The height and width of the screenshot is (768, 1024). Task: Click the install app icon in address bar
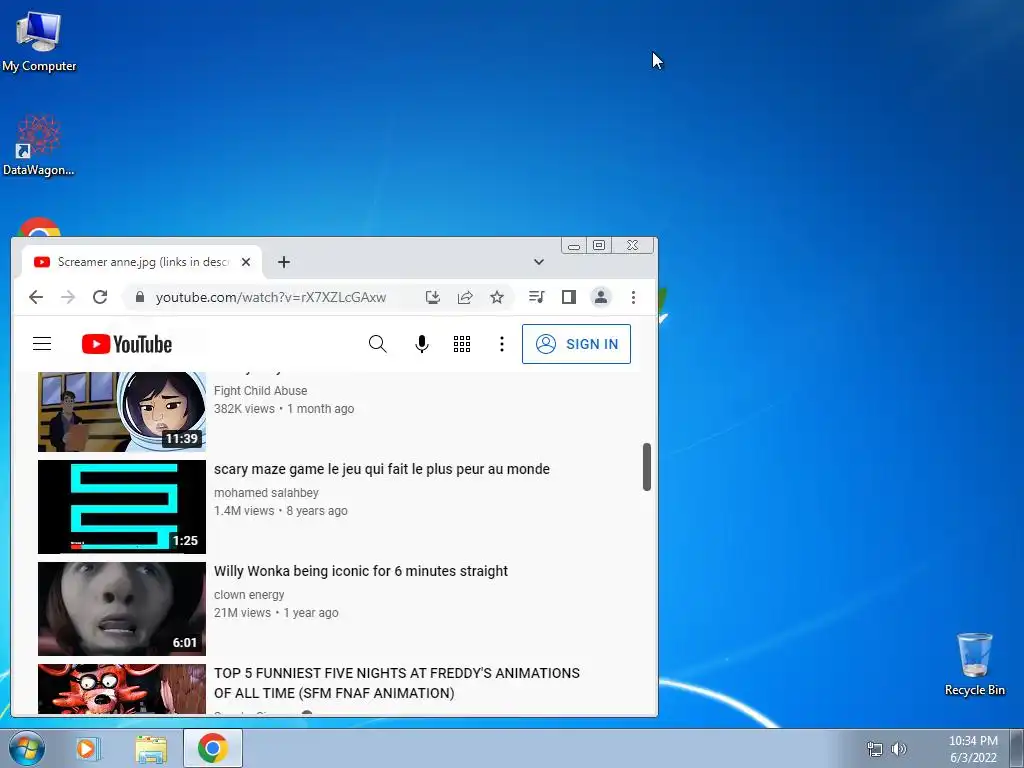click(x=432, y=297)
